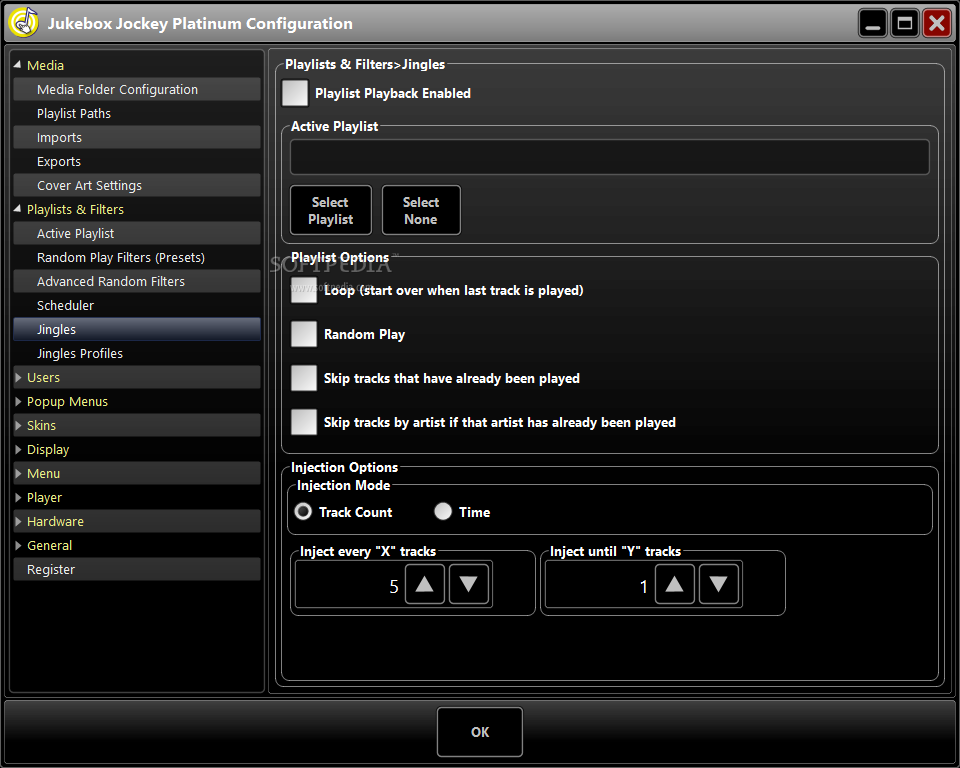Confirm settings with OK button
This screenshot has width=960, height=768.
tap(480, 732)
